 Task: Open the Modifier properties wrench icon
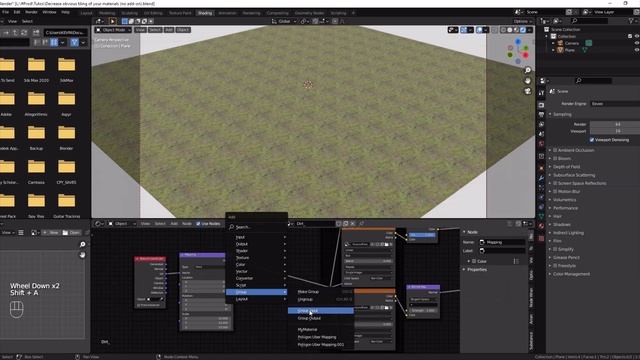pos(541,178)
